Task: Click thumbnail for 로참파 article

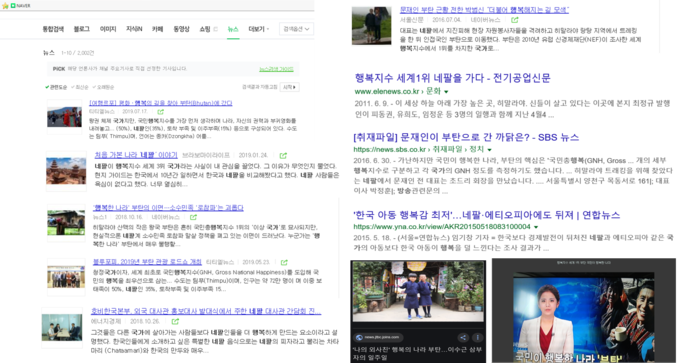Action: pyautogui.click(x=66, y=223)
